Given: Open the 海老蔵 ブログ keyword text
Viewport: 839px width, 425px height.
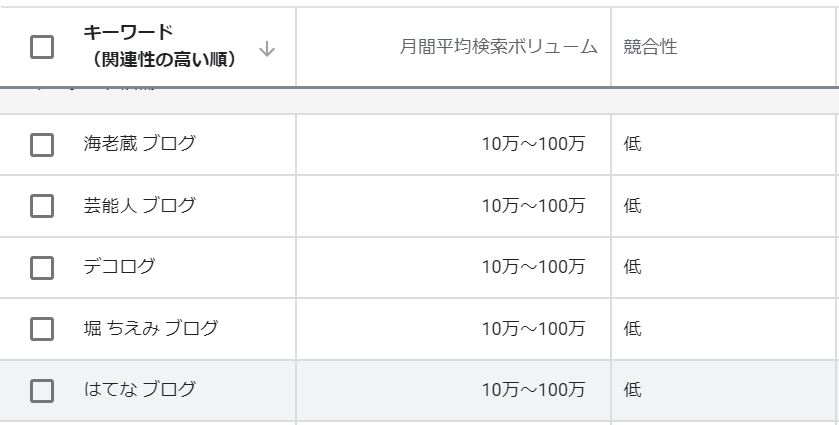Looking at the screenshot, I should click(x=140, y=144).
